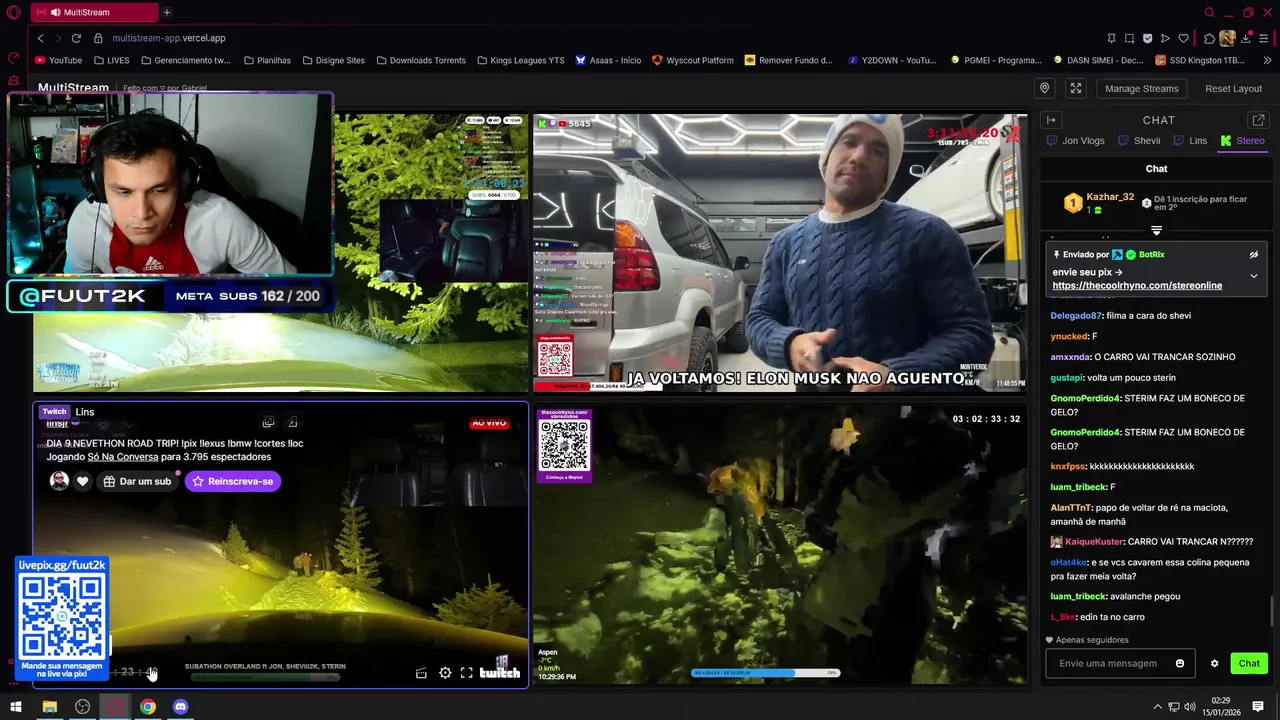The width and height of the screenshot is (1280, 720).
Task: Click username AlanTTnT in chat
Action: (x=1071, y=508)
